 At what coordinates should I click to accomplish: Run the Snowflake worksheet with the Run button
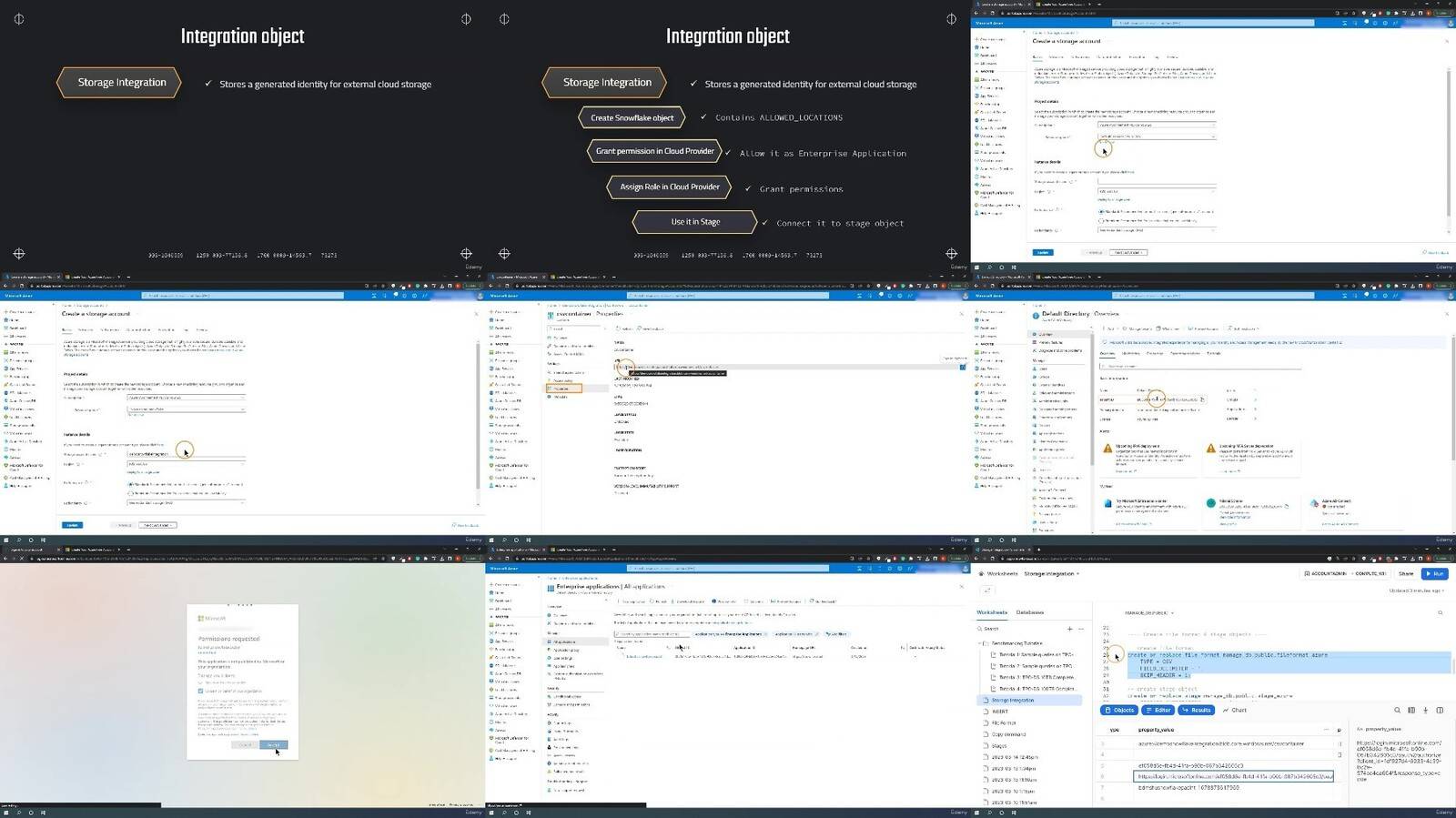click(1437, 574)
